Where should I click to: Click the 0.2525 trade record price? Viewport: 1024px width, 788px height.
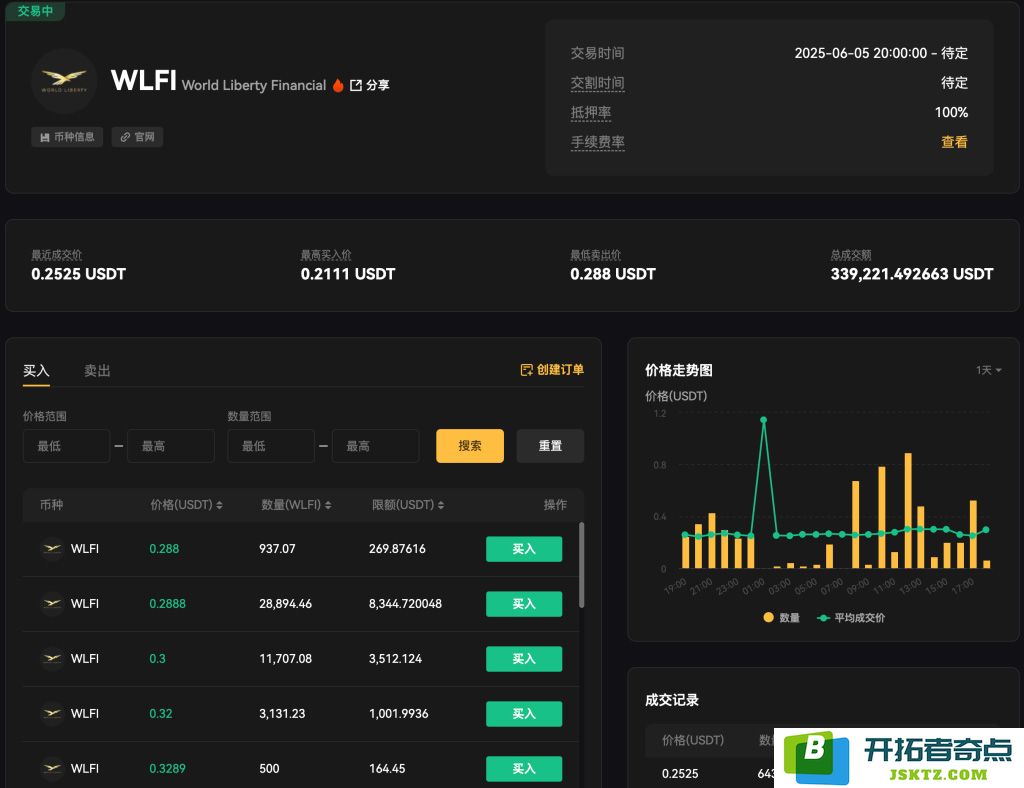[x=680, y=774]
